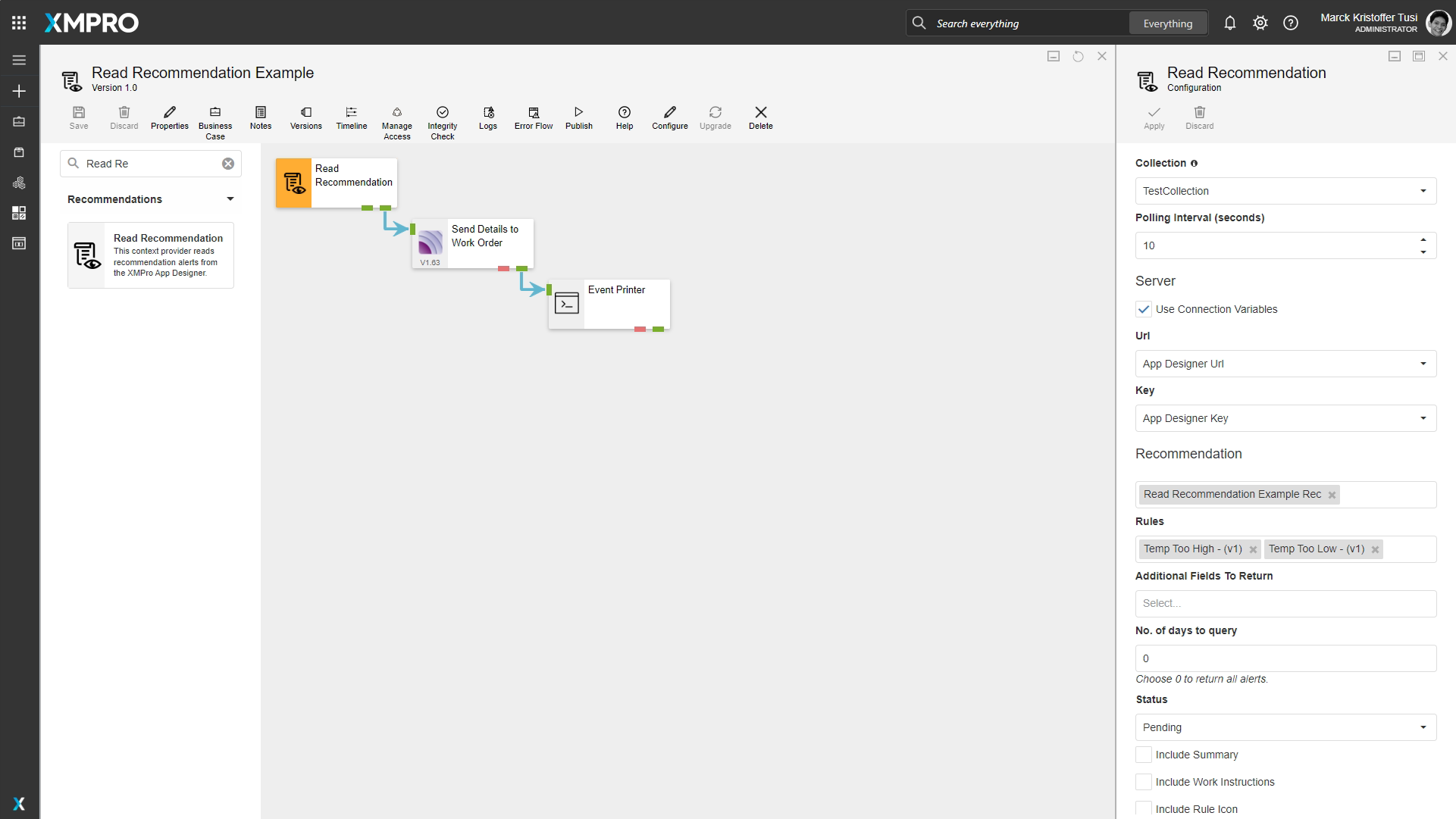
Task: Click the Publish play icon
Action: tap(579, 113)
